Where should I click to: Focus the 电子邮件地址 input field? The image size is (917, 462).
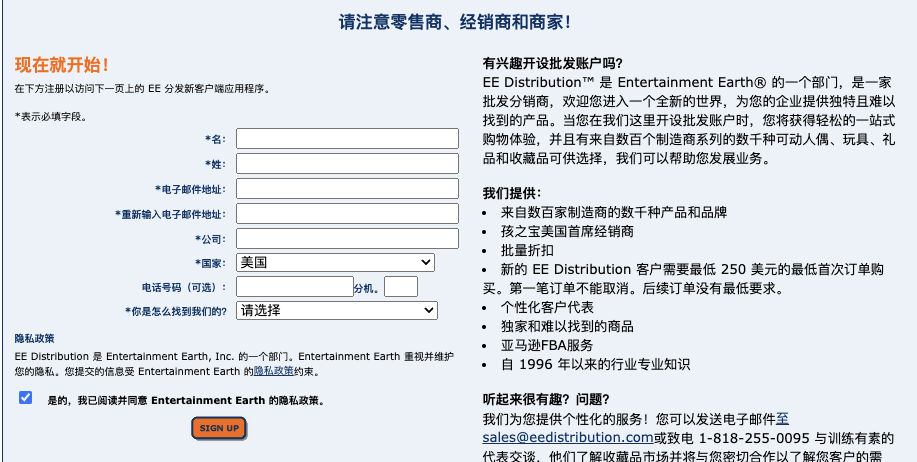(347, 189)
